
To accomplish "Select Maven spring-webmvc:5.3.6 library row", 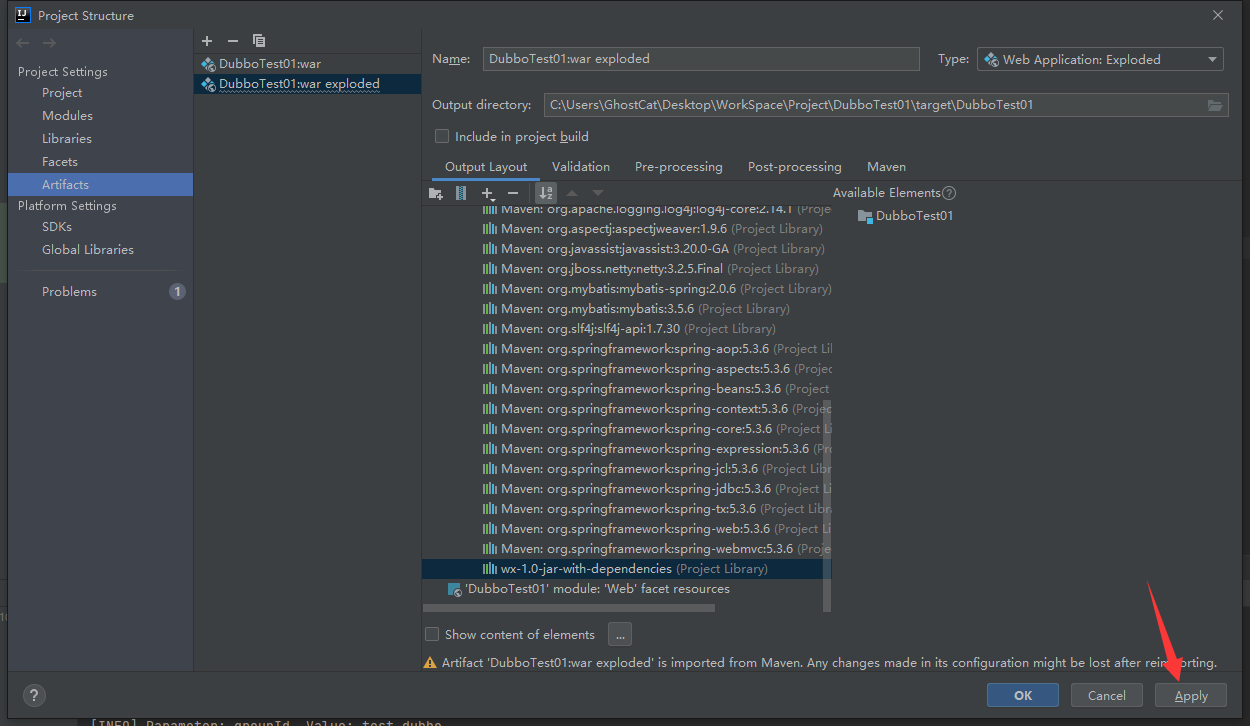I will [626, 549].
